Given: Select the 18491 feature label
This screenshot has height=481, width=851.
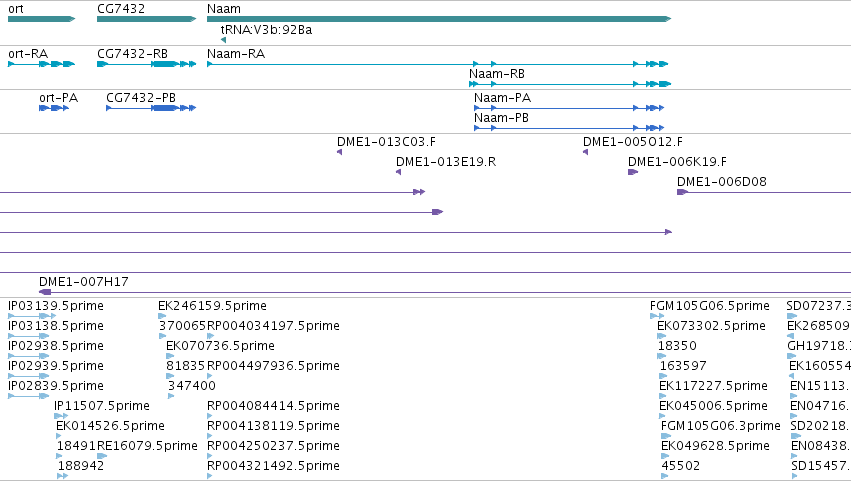Looking at the screenshot, I should (76, 446).
